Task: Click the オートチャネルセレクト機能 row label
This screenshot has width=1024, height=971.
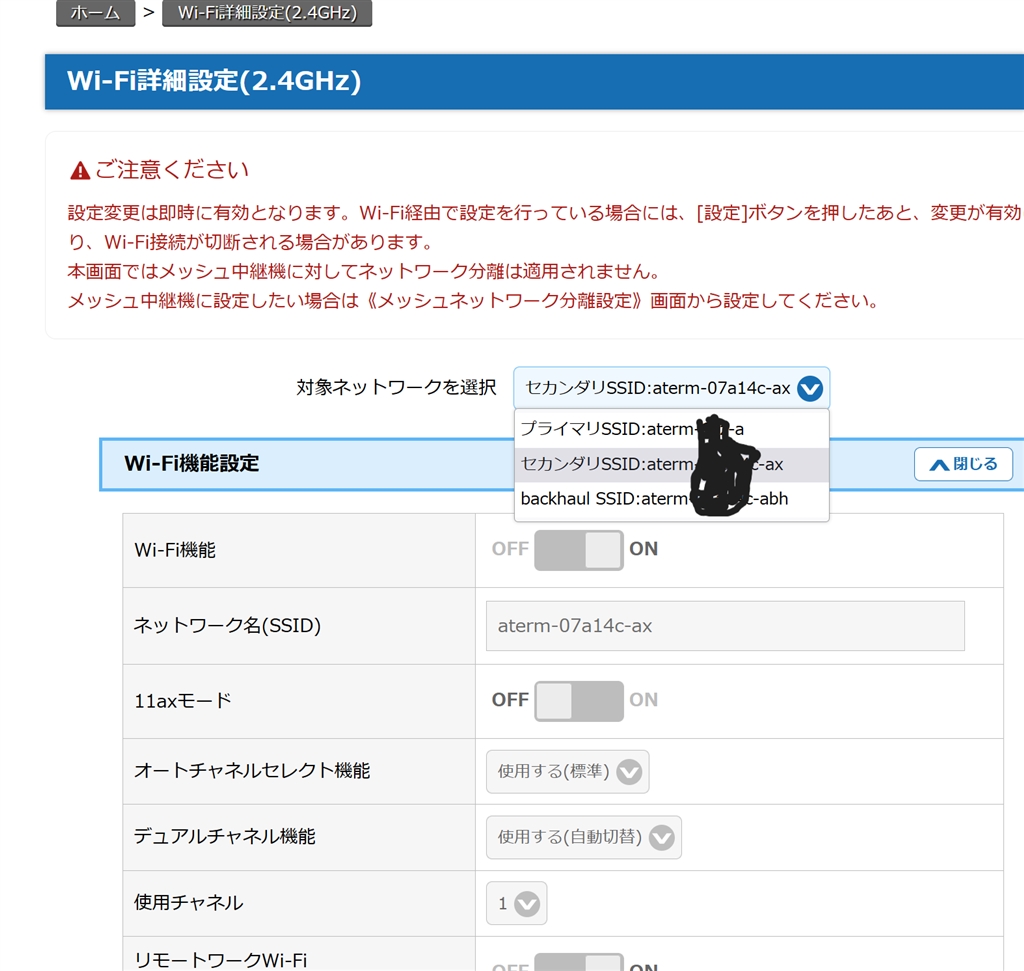Action: point(252,771)
